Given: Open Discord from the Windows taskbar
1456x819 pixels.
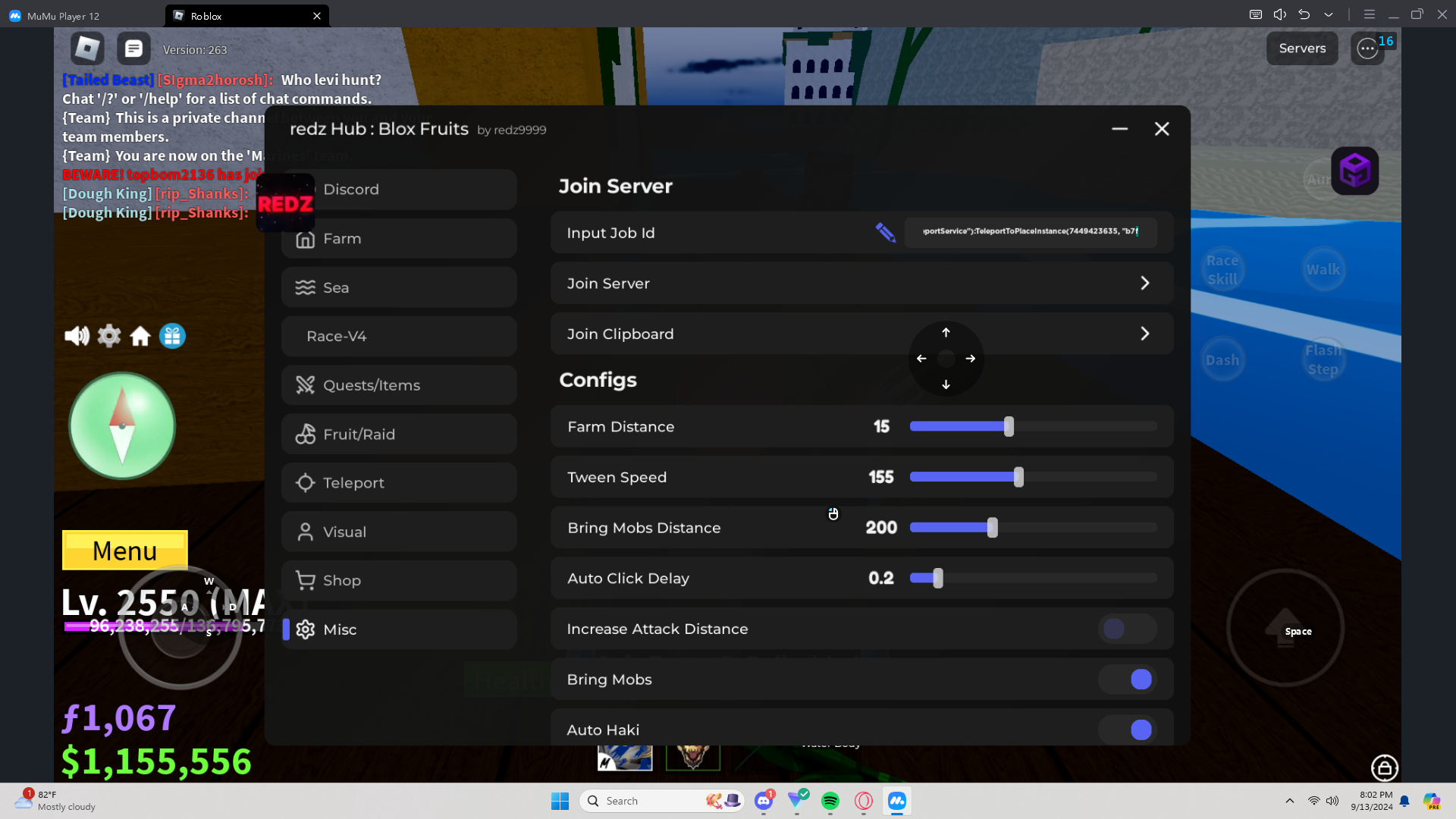Looking at the screenshot, I should 764,801.
